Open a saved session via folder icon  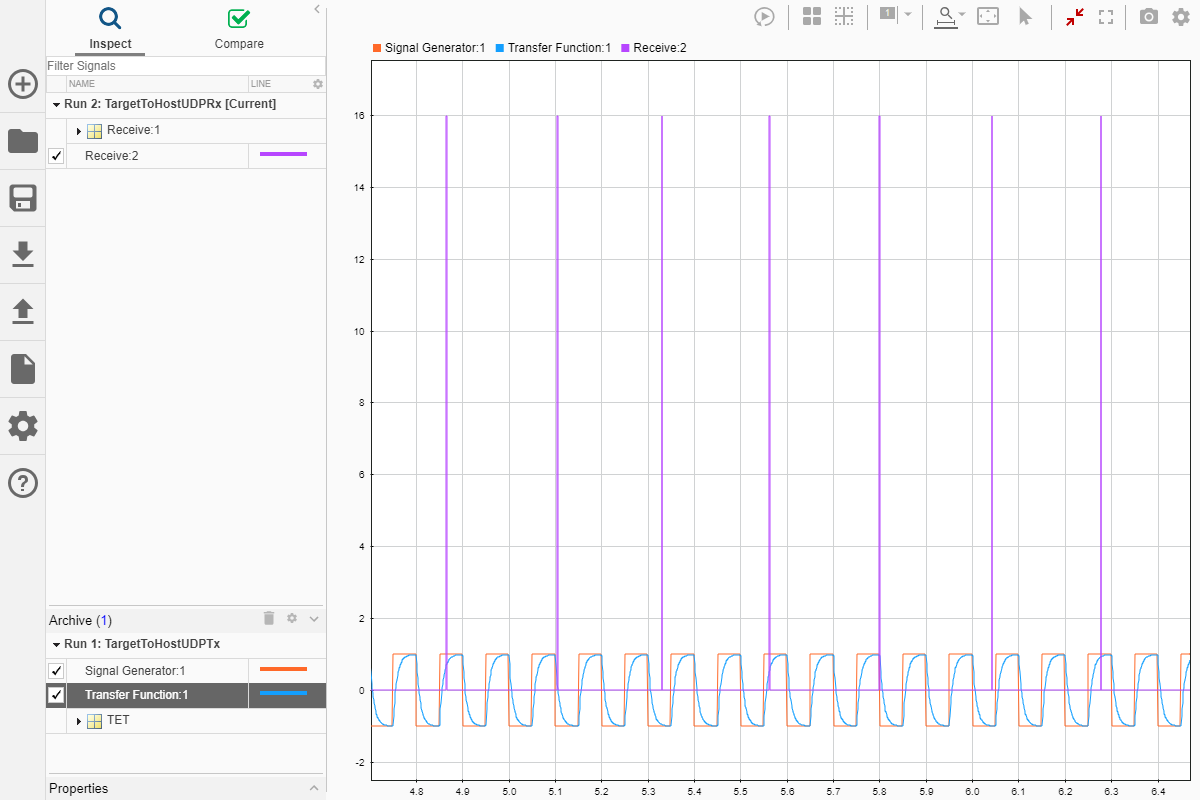(23, 141)
